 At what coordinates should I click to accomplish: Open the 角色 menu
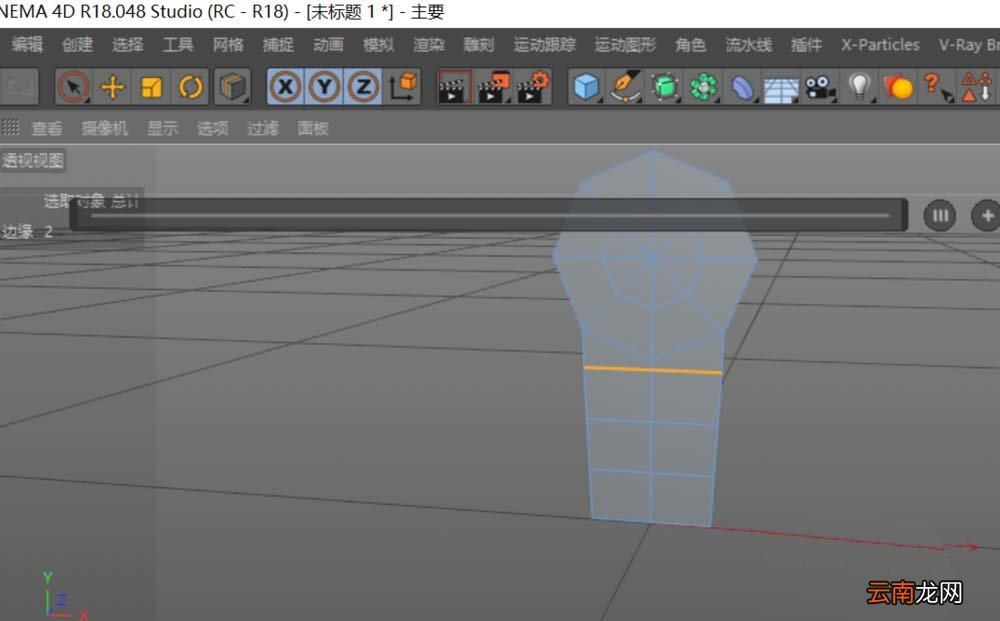click(x=690, y=44)
